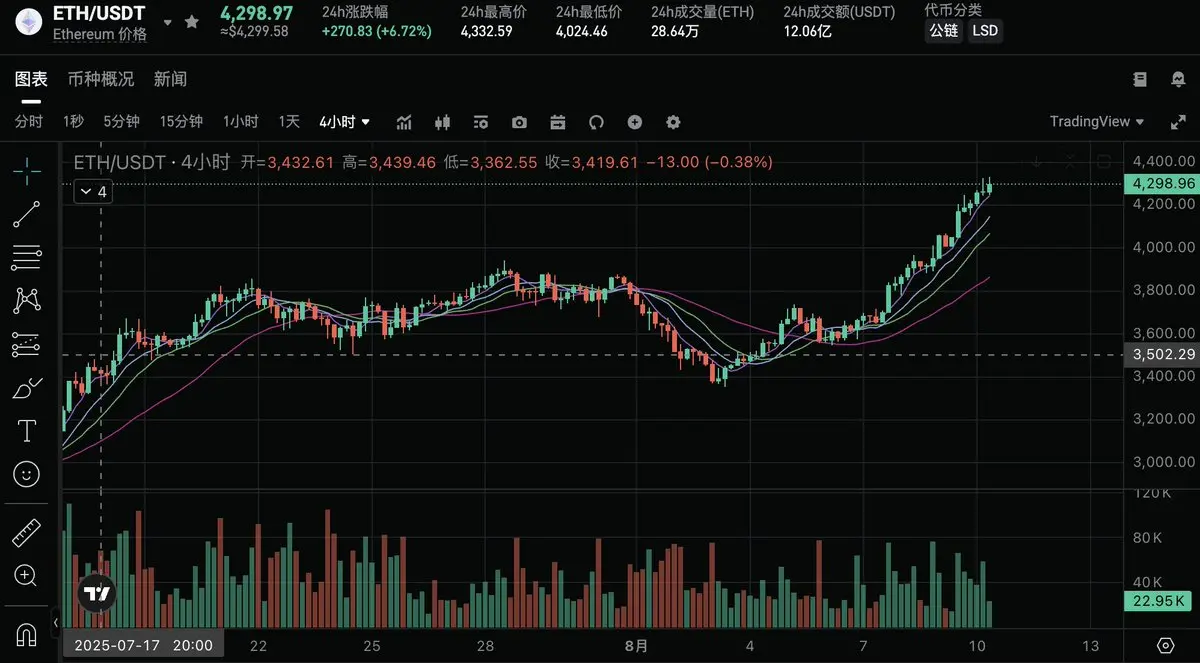Click the 24h成交量 value 28.64万

(675, 31)
